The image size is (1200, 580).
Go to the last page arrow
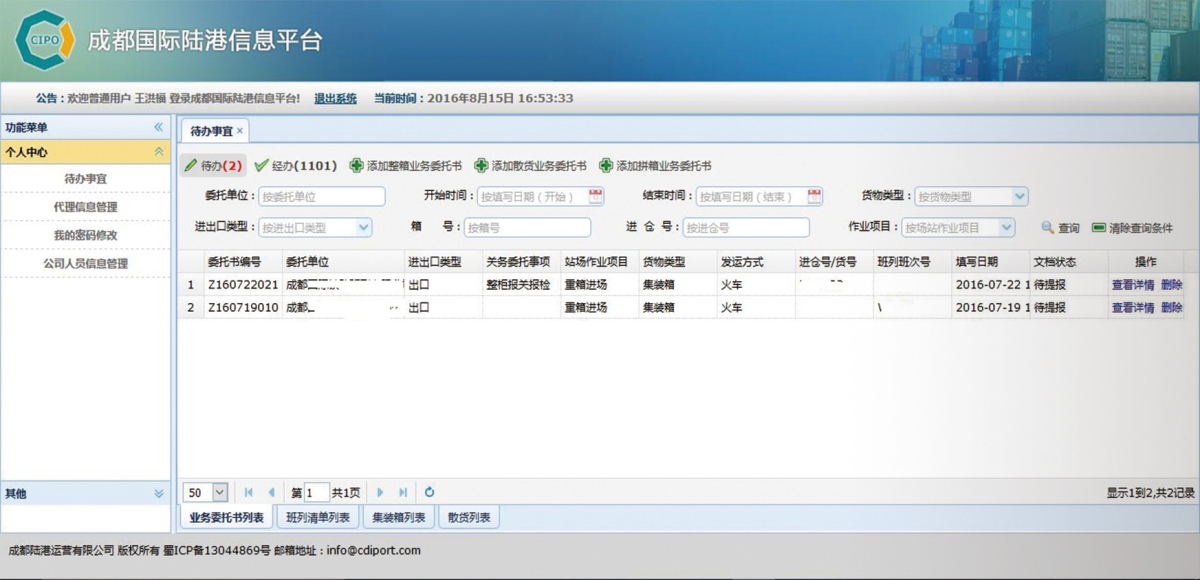point(403,492)
